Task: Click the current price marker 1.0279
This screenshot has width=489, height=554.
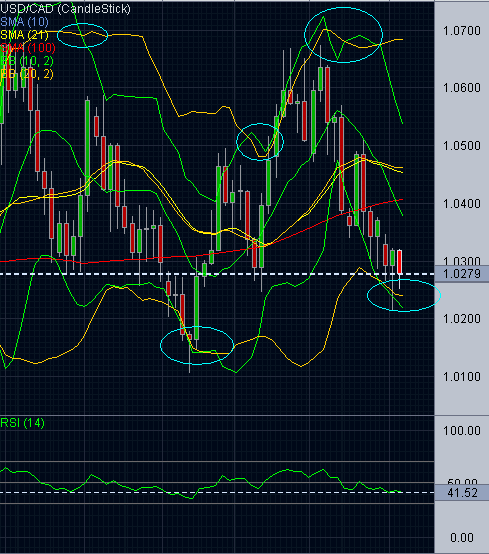Action: click(x=461, y=274)
